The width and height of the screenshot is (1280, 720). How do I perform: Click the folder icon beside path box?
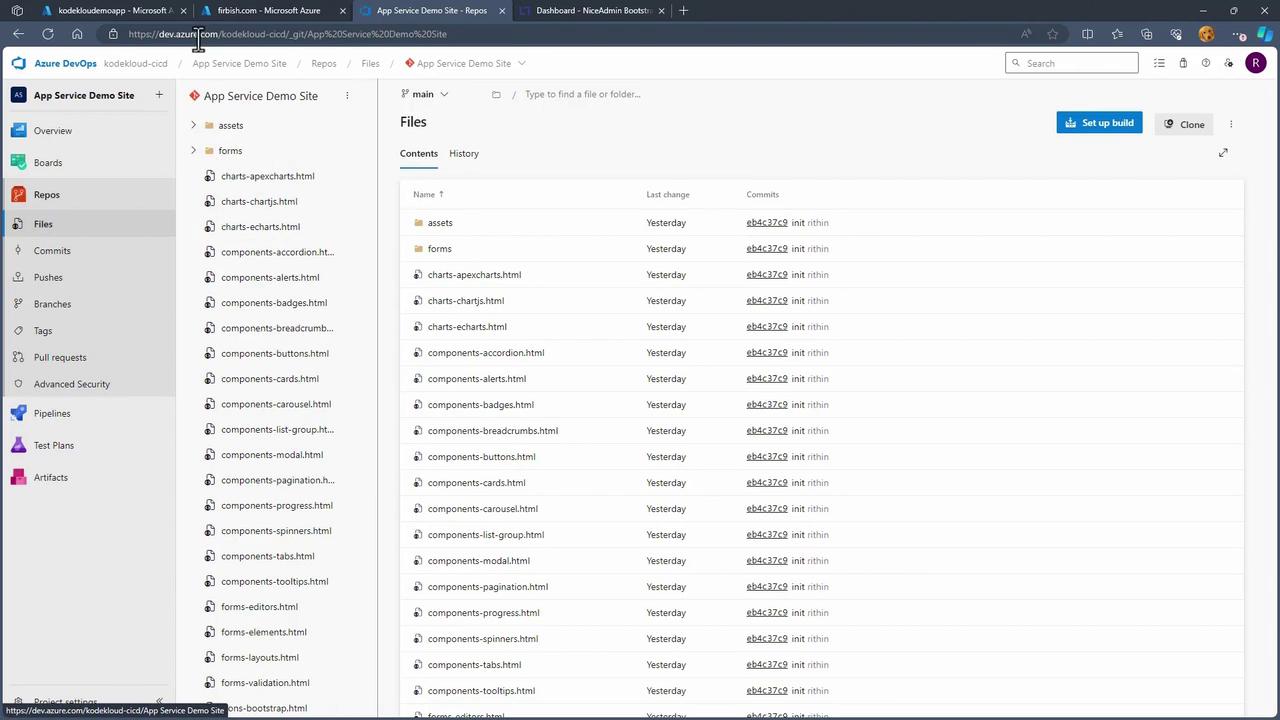click(x=496, y=94)
